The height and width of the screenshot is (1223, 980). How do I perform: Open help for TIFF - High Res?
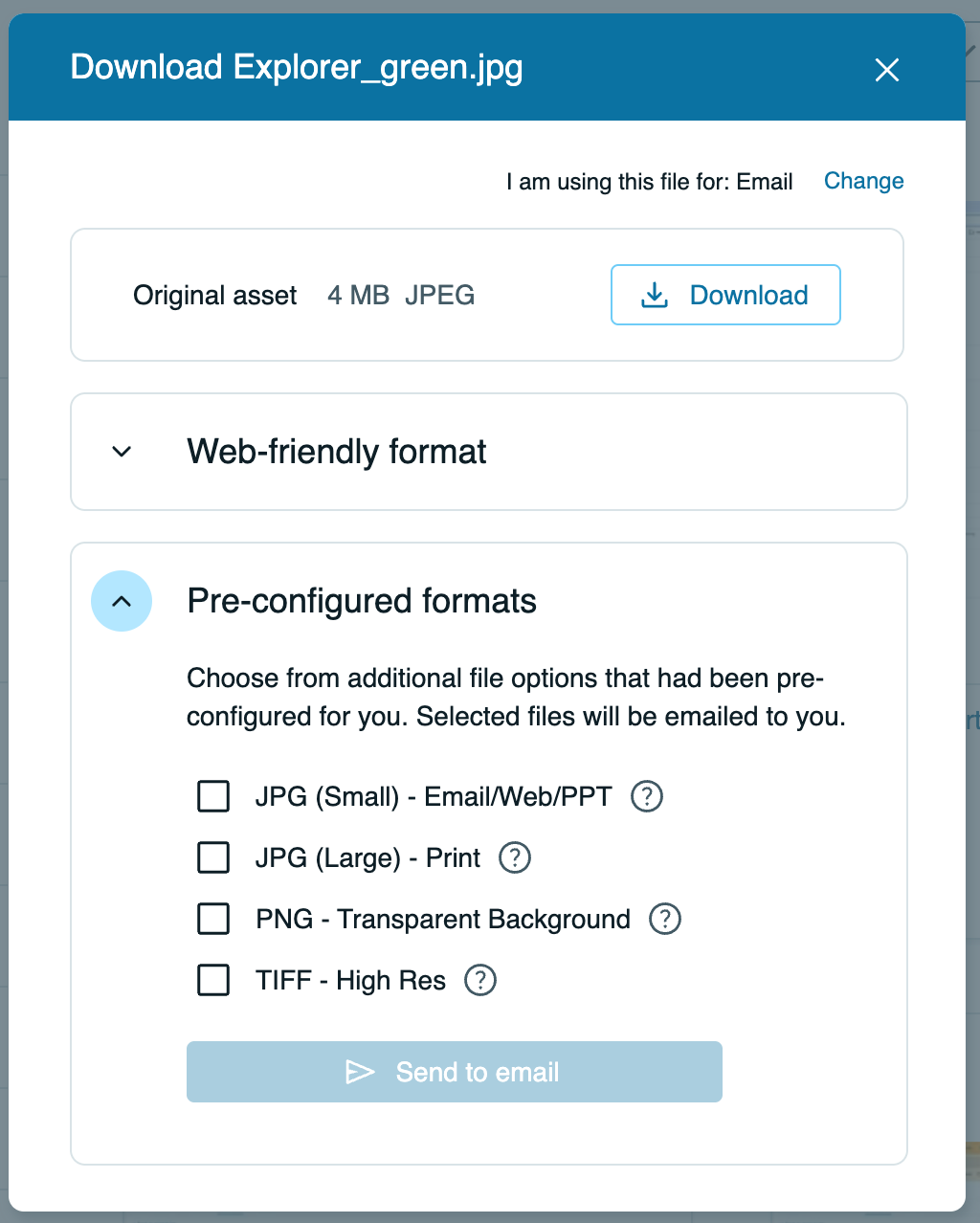click(479, 980)
